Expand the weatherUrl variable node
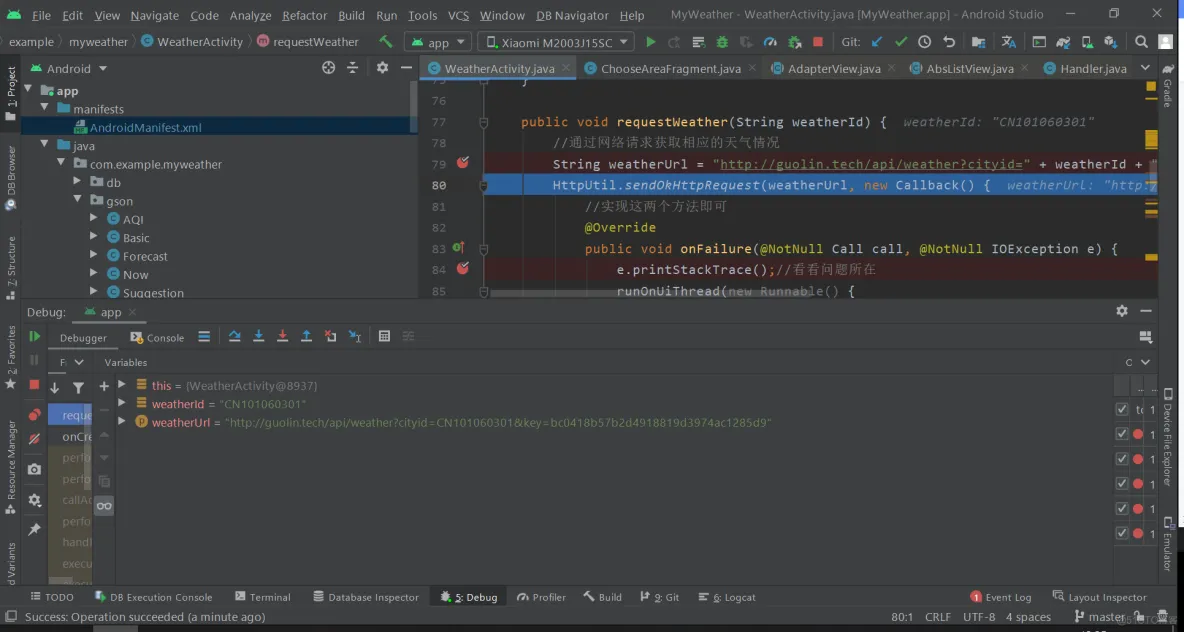 coord(122,421)
